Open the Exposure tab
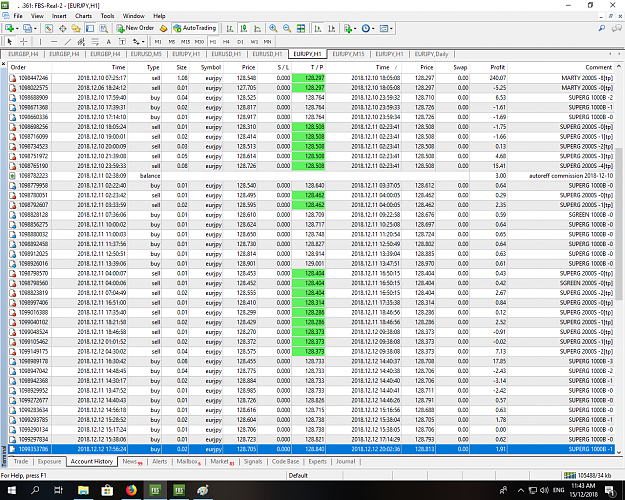The image size is (625, 500). (49, 461)
